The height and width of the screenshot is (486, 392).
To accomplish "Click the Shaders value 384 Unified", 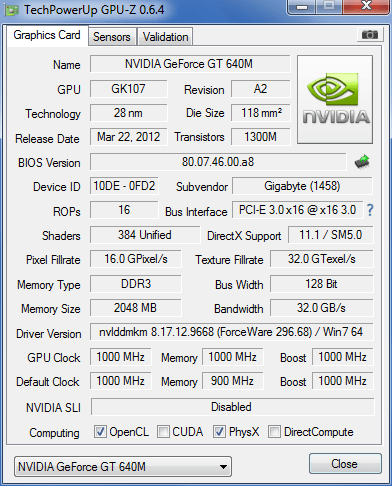I will 145,235.
